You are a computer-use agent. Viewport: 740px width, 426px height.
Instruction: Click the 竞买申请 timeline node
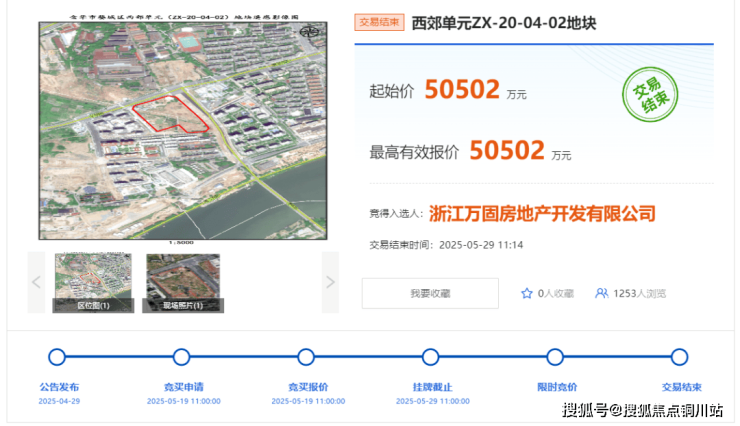181,357
